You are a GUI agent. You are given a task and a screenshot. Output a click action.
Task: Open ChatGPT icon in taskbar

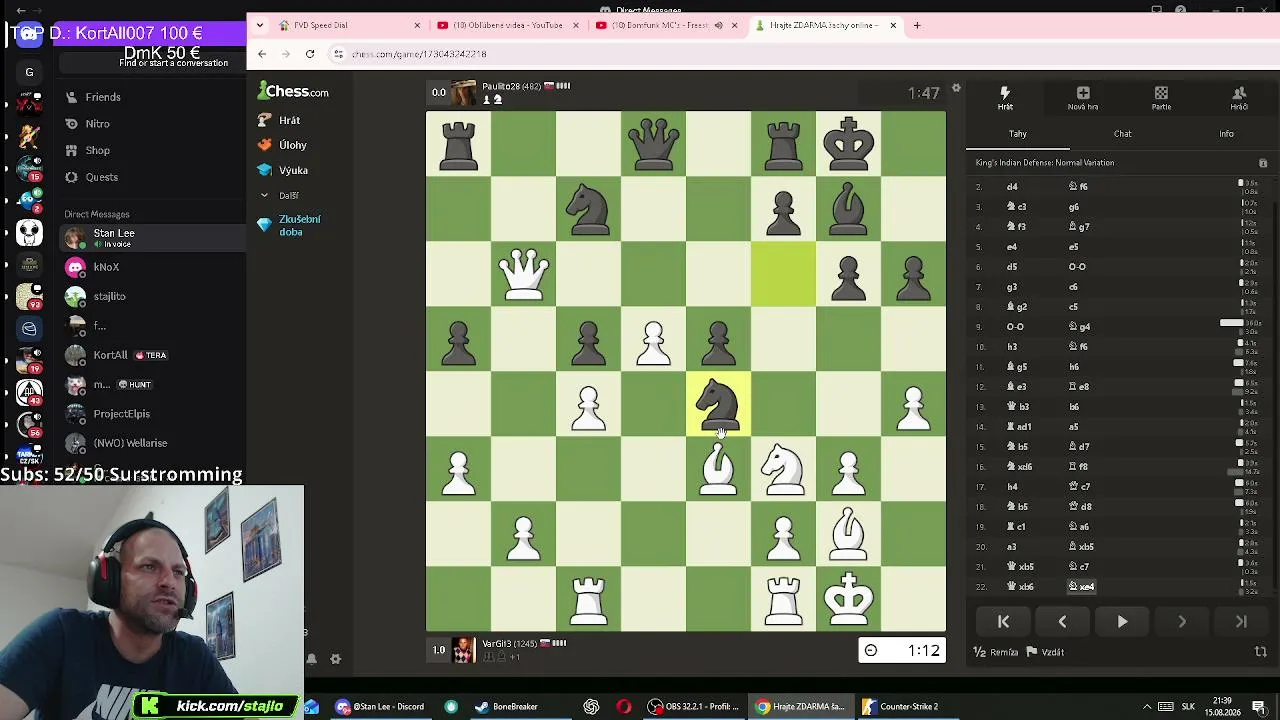591,707
